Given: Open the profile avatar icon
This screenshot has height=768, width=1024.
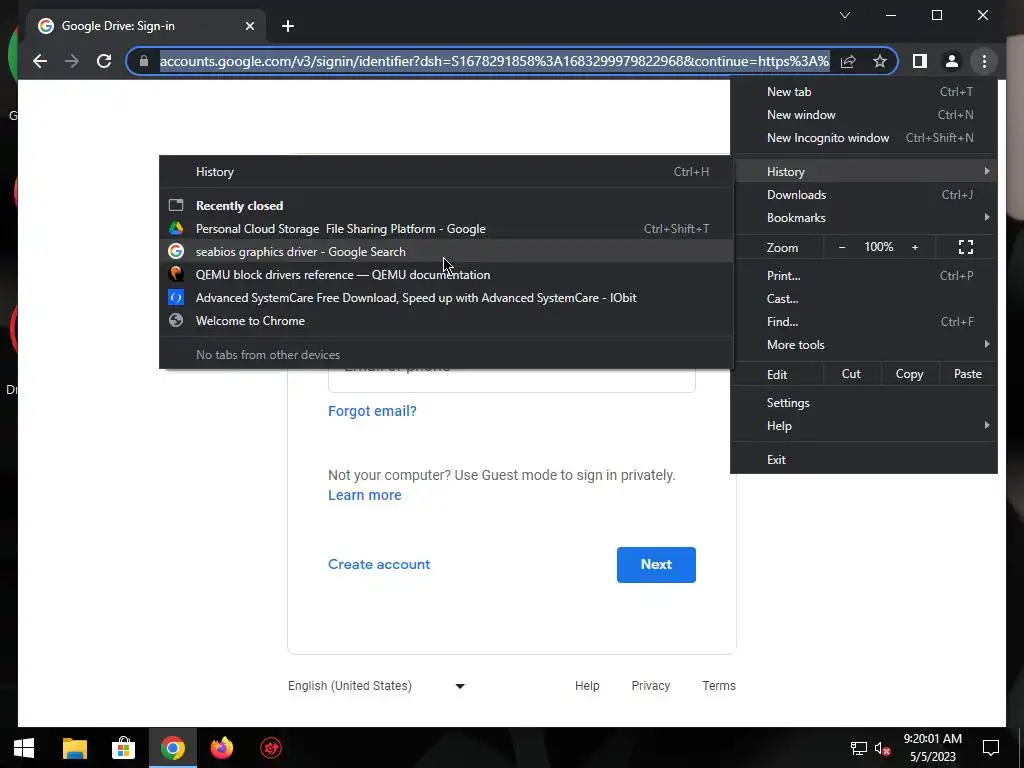Looking at the screenshot, I should [952, 61].
